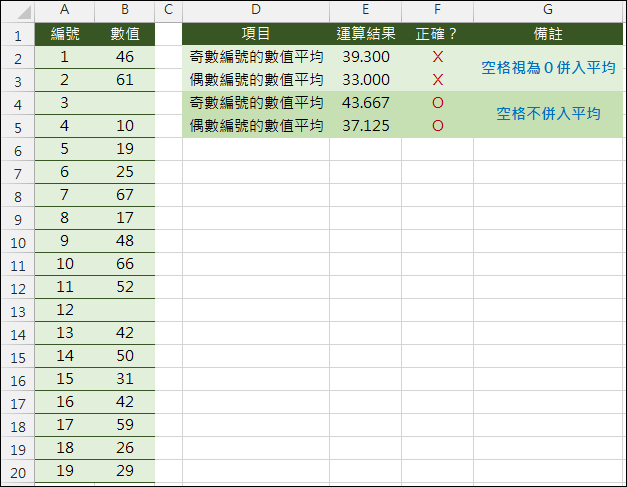Select column A header
627x487 pixels.
[x=65, y=10]
